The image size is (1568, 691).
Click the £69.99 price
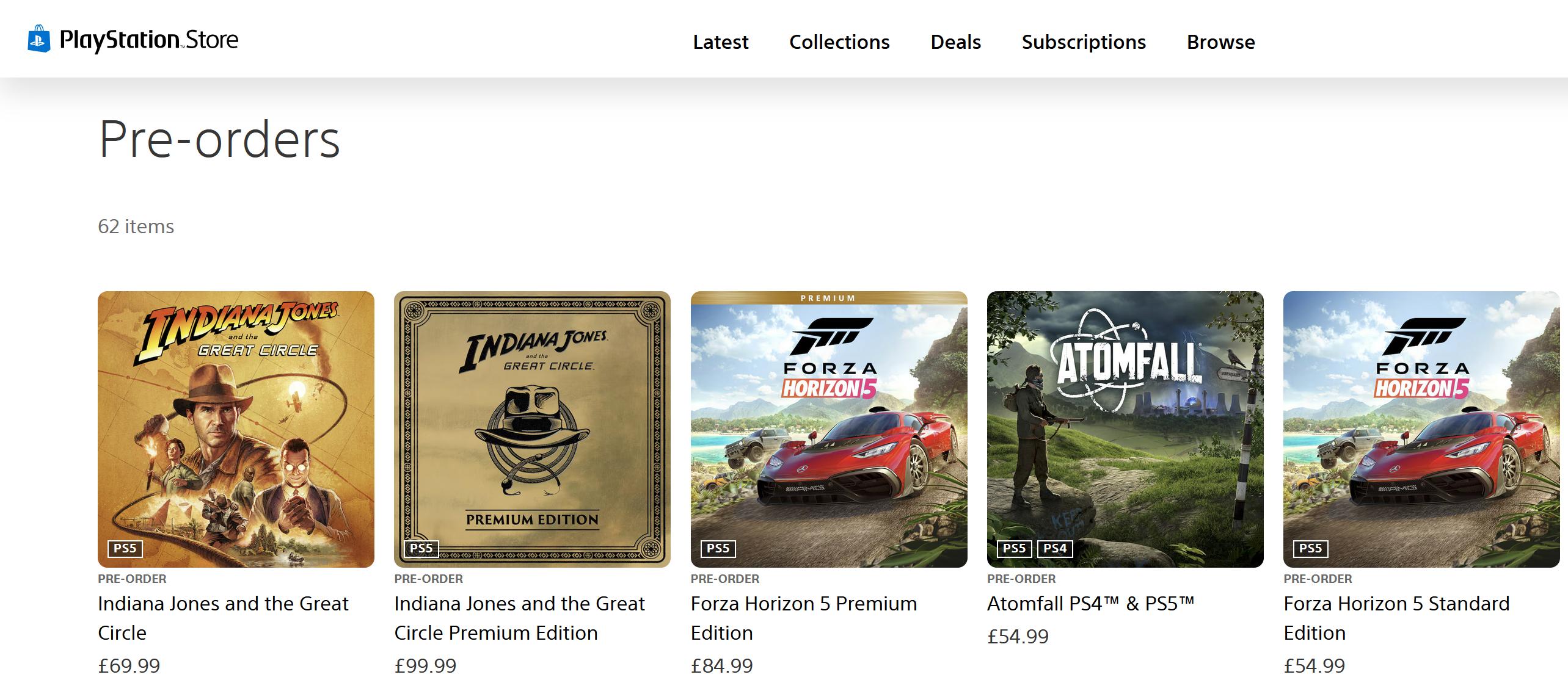[129, 665]
